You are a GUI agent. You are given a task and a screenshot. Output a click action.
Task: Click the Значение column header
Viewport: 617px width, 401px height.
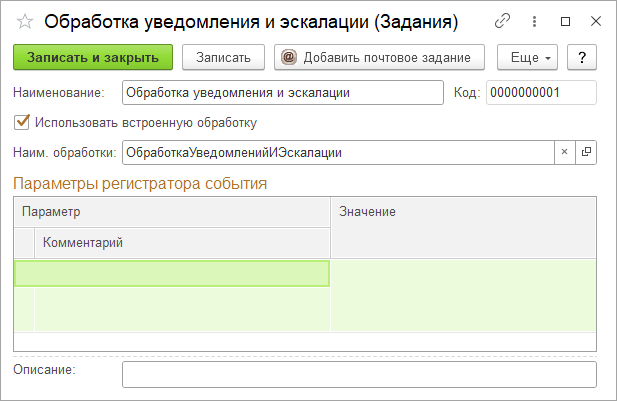[463, 212]
